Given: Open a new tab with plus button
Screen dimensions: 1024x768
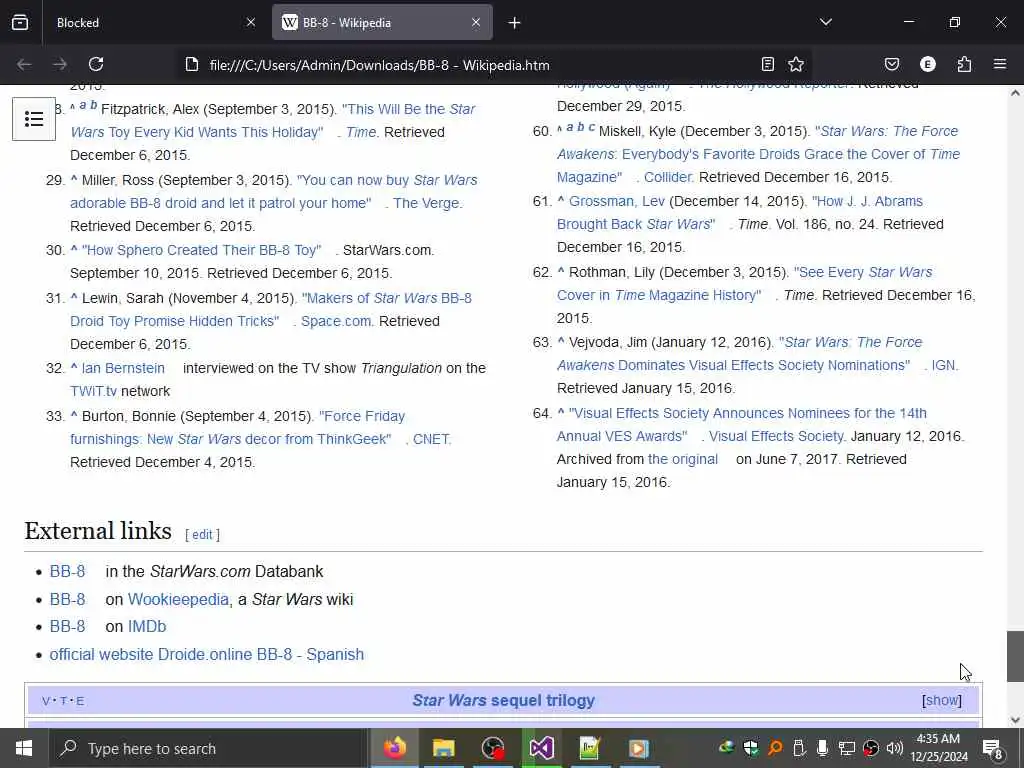Looking at the screenshot, I should coord(515,23).
